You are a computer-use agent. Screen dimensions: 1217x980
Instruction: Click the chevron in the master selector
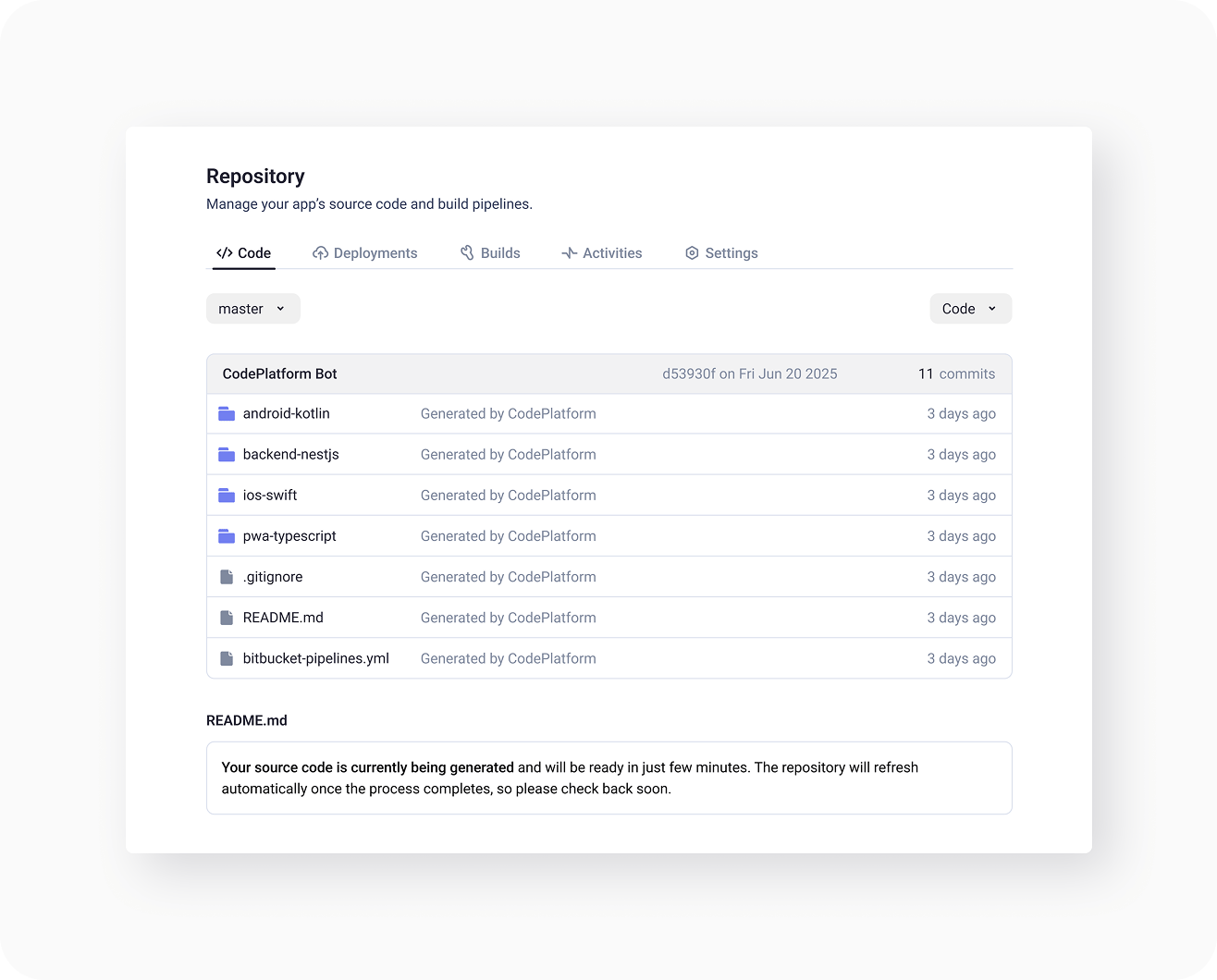pos(281,309)
